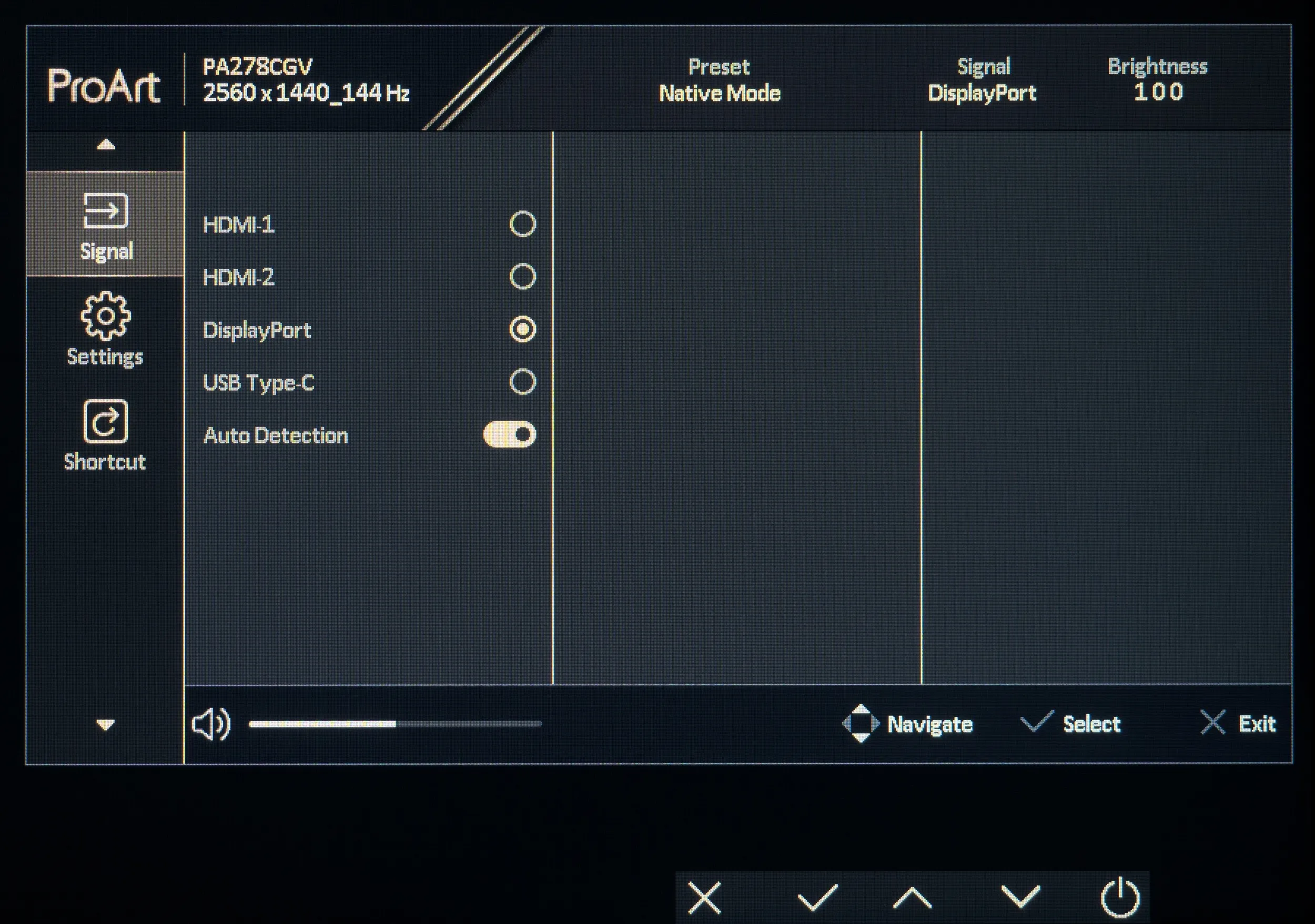
Task: Choose the HDMI-2 input entry
Action: 239,277
